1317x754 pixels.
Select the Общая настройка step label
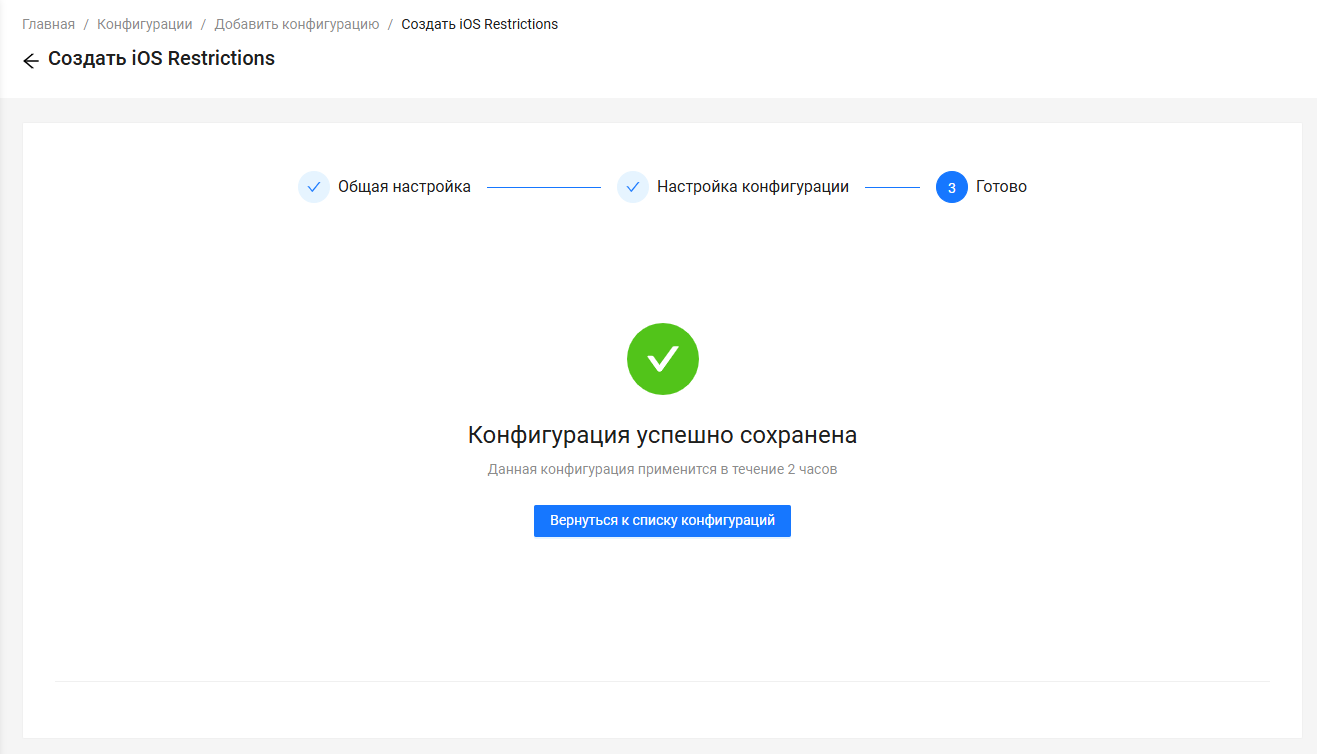point(404,187)
